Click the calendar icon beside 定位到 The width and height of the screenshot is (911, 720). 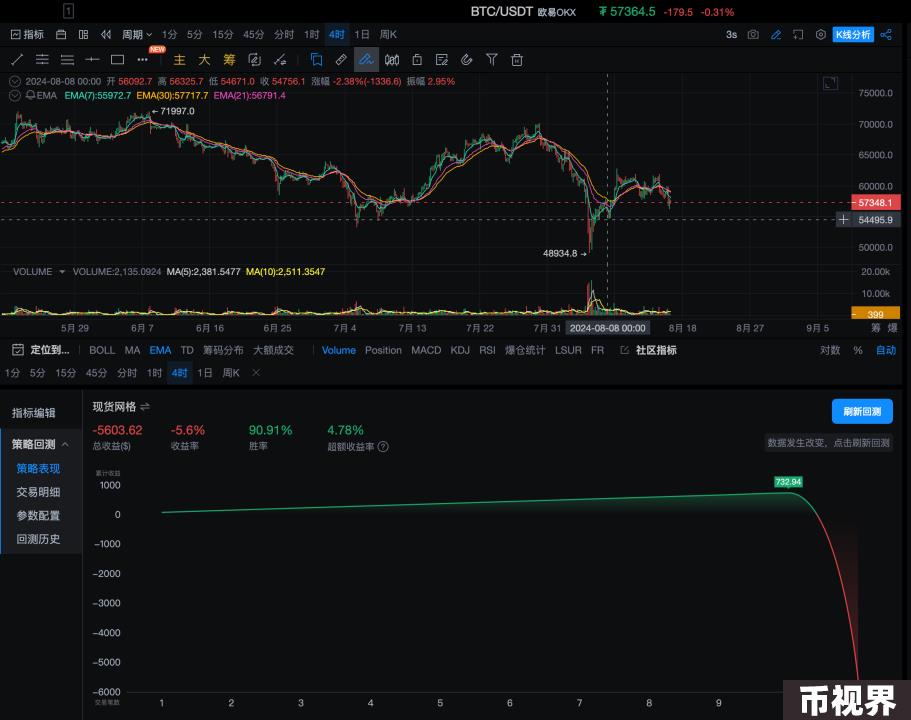click(18, 350)
